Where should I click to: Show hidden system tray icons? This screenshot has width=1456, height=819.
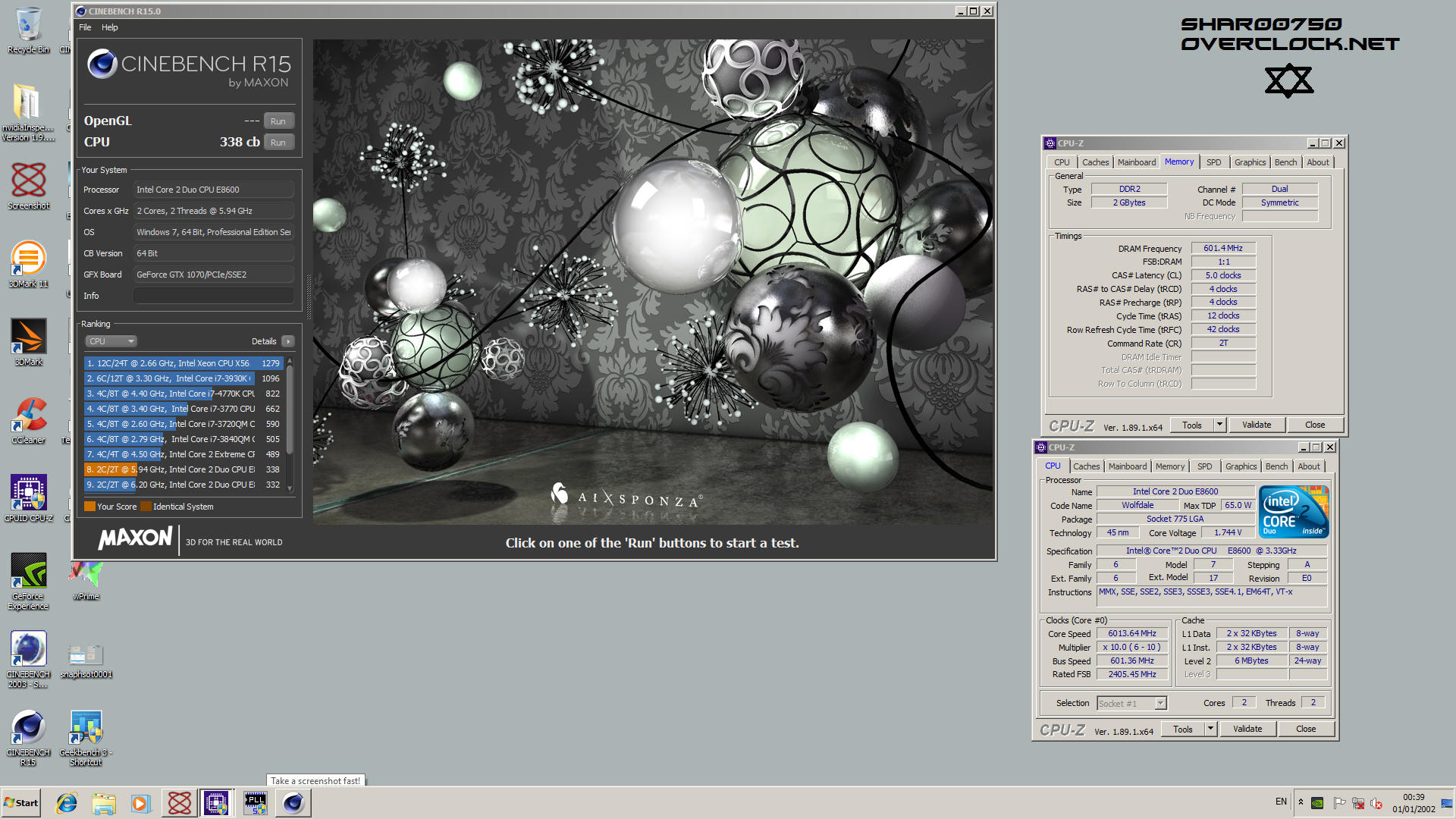[1301, 802]
